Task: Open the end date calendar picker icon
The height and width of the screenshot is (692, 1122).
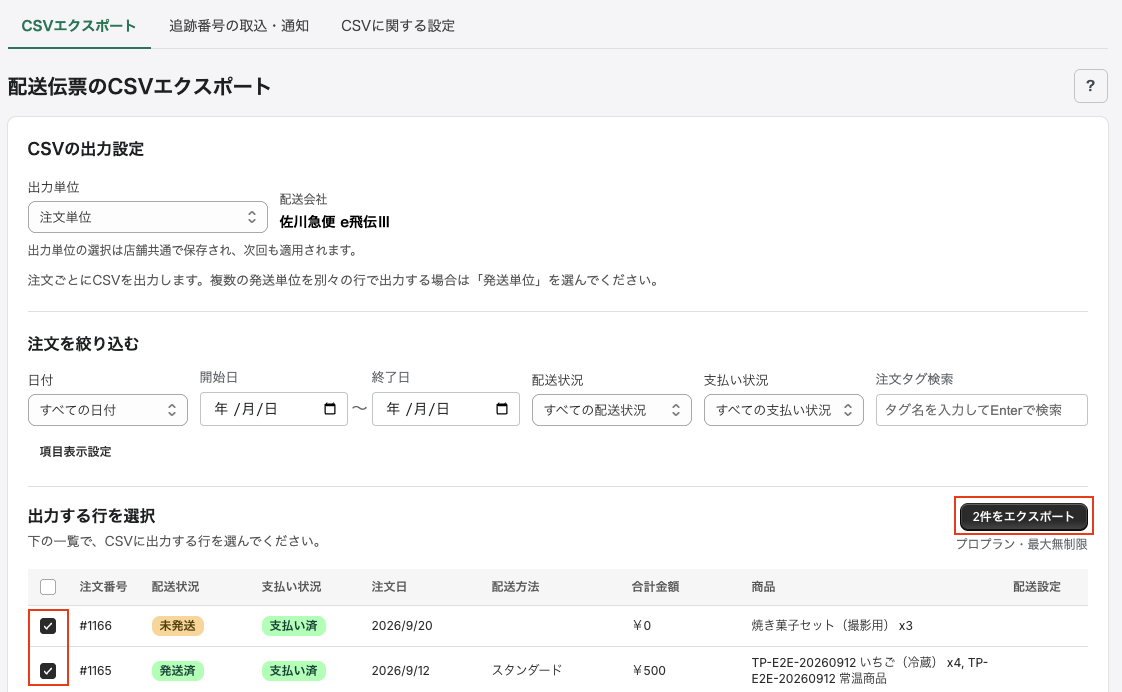Action: pos(502,409)
